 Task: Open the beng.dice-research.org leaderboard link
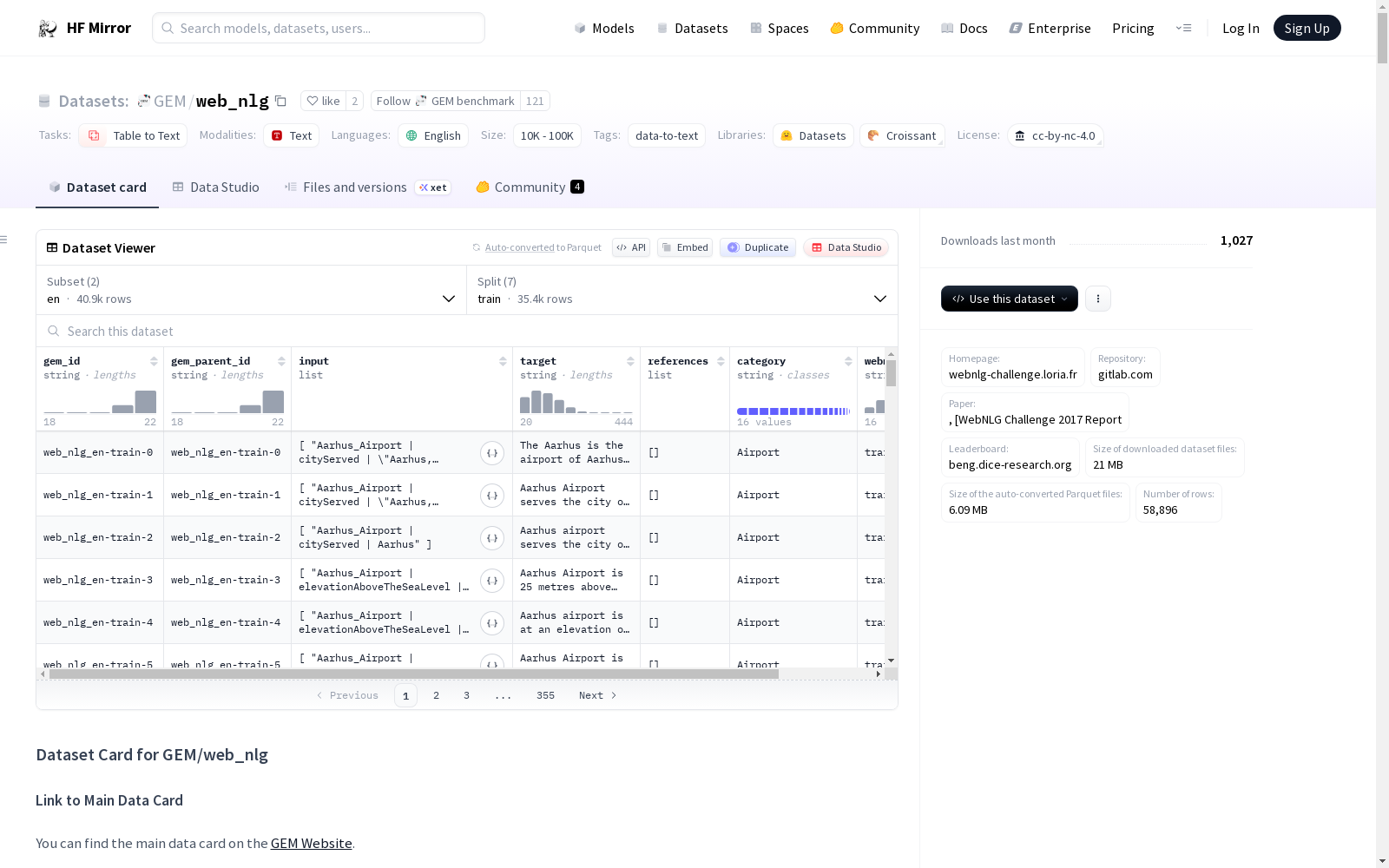point(1010,465)
